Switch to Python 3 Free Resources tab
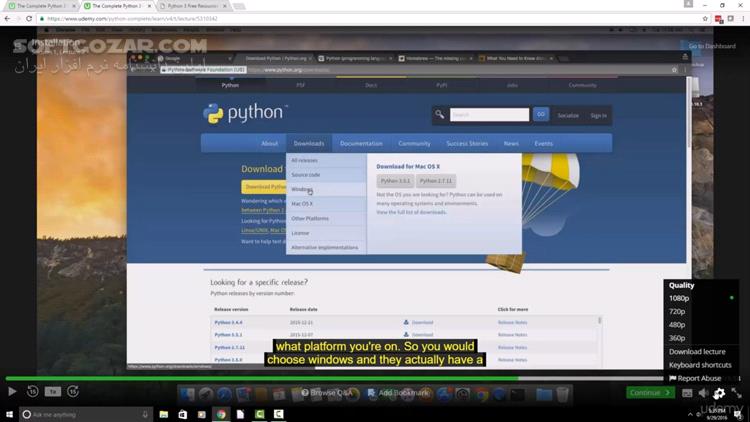 (x=193, y=6)
